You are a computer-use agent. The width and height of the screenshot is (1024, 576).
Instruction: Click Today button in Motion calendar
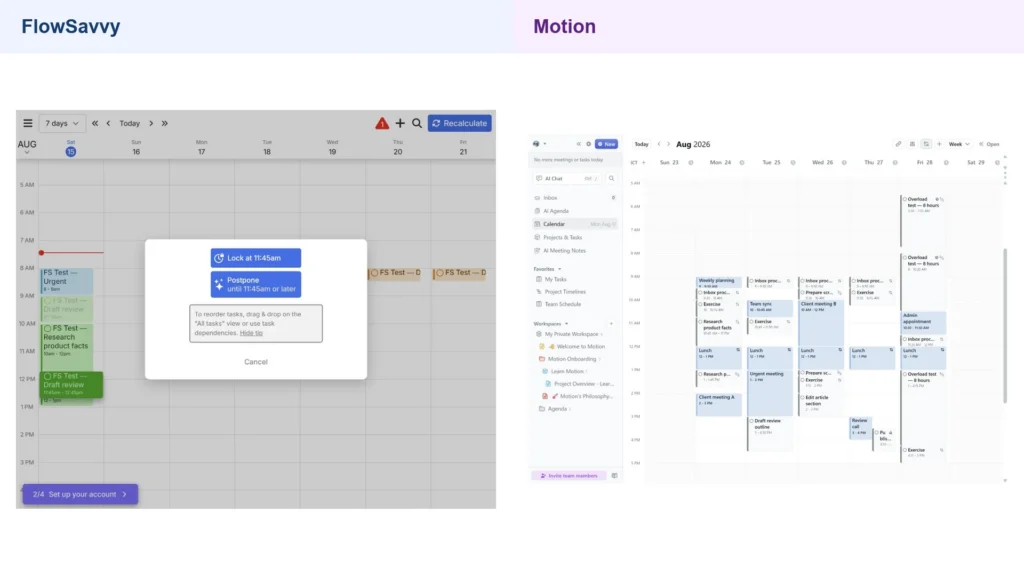[641, 144]
